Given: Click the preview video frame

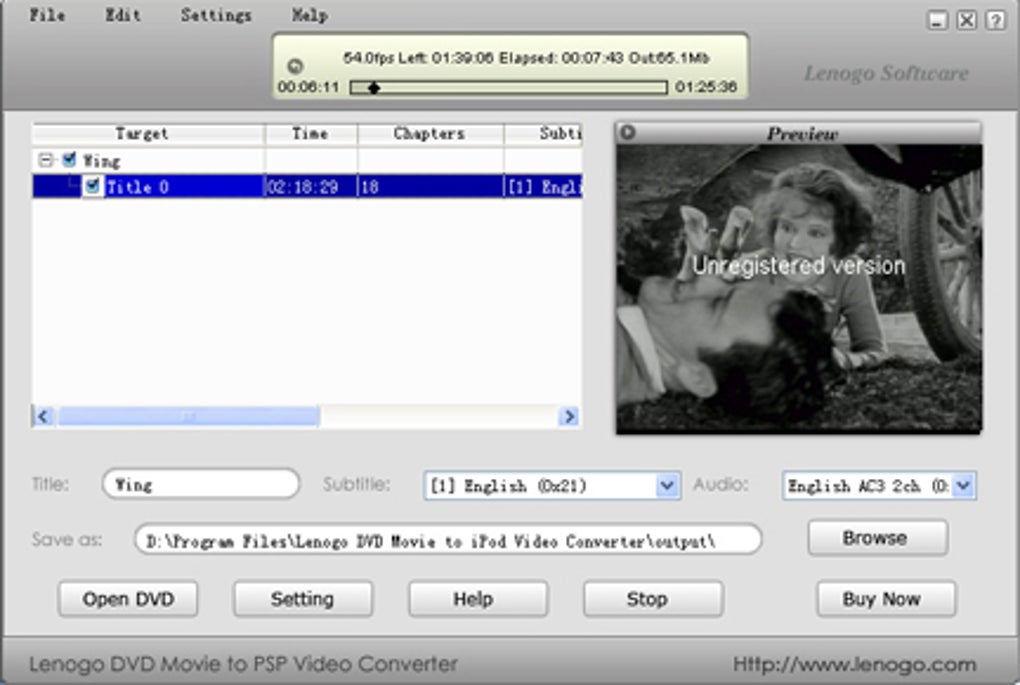Looking at the screenshot, I should pyautogui.click(x=799, y=289).
